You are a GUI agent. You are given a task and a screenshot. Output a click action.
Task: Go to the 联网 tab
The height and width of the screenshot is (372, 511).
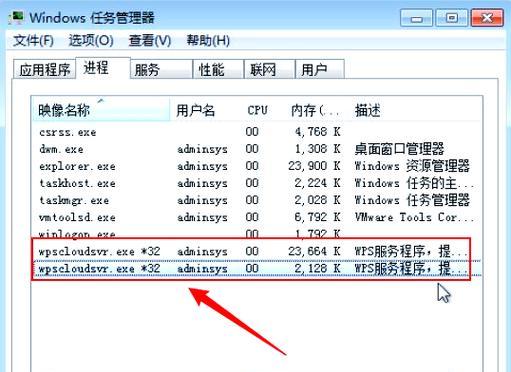pyautogui.click(x=270, y=69)
